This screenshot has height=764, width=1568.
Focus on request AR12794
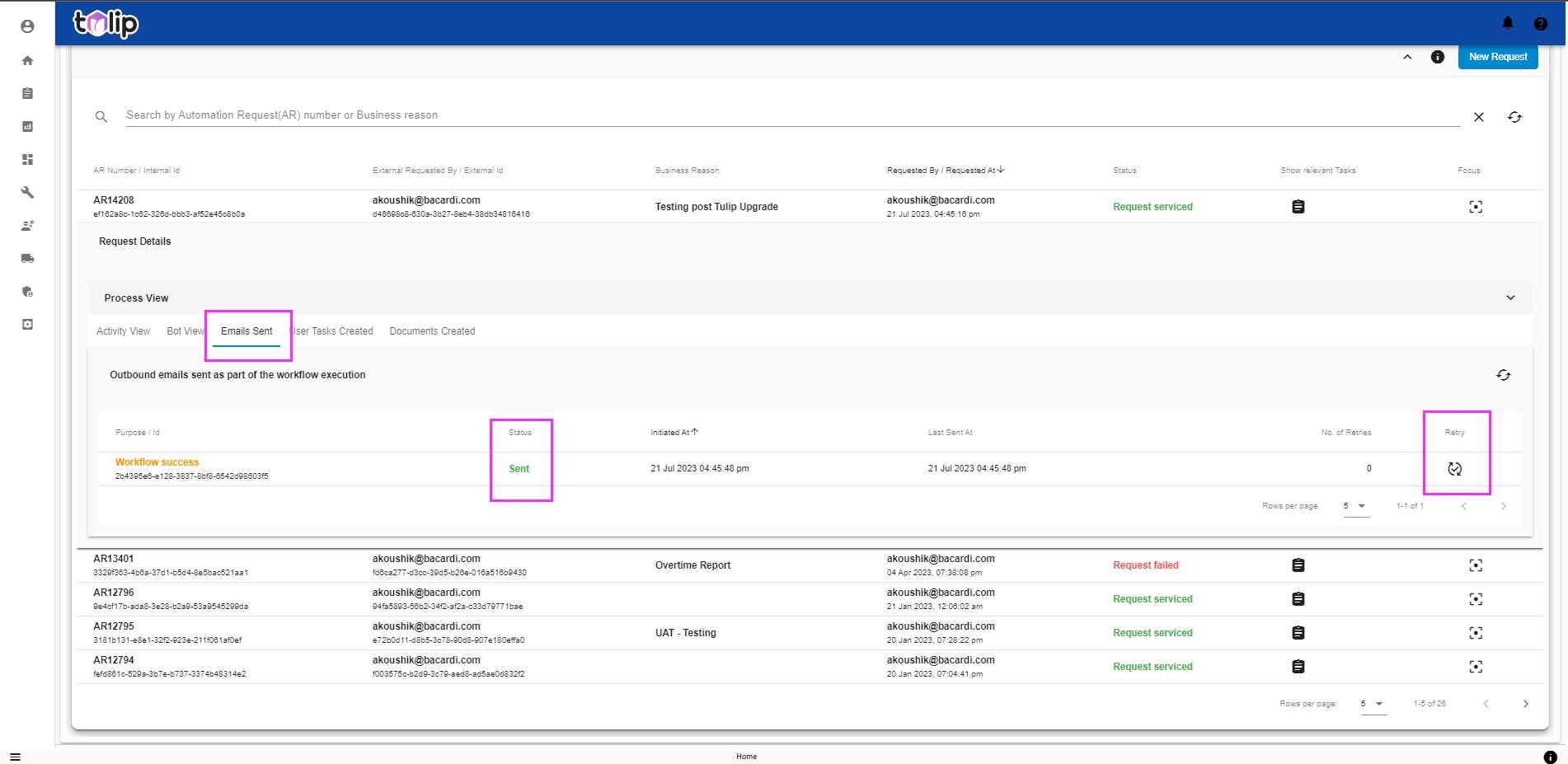1476,667
